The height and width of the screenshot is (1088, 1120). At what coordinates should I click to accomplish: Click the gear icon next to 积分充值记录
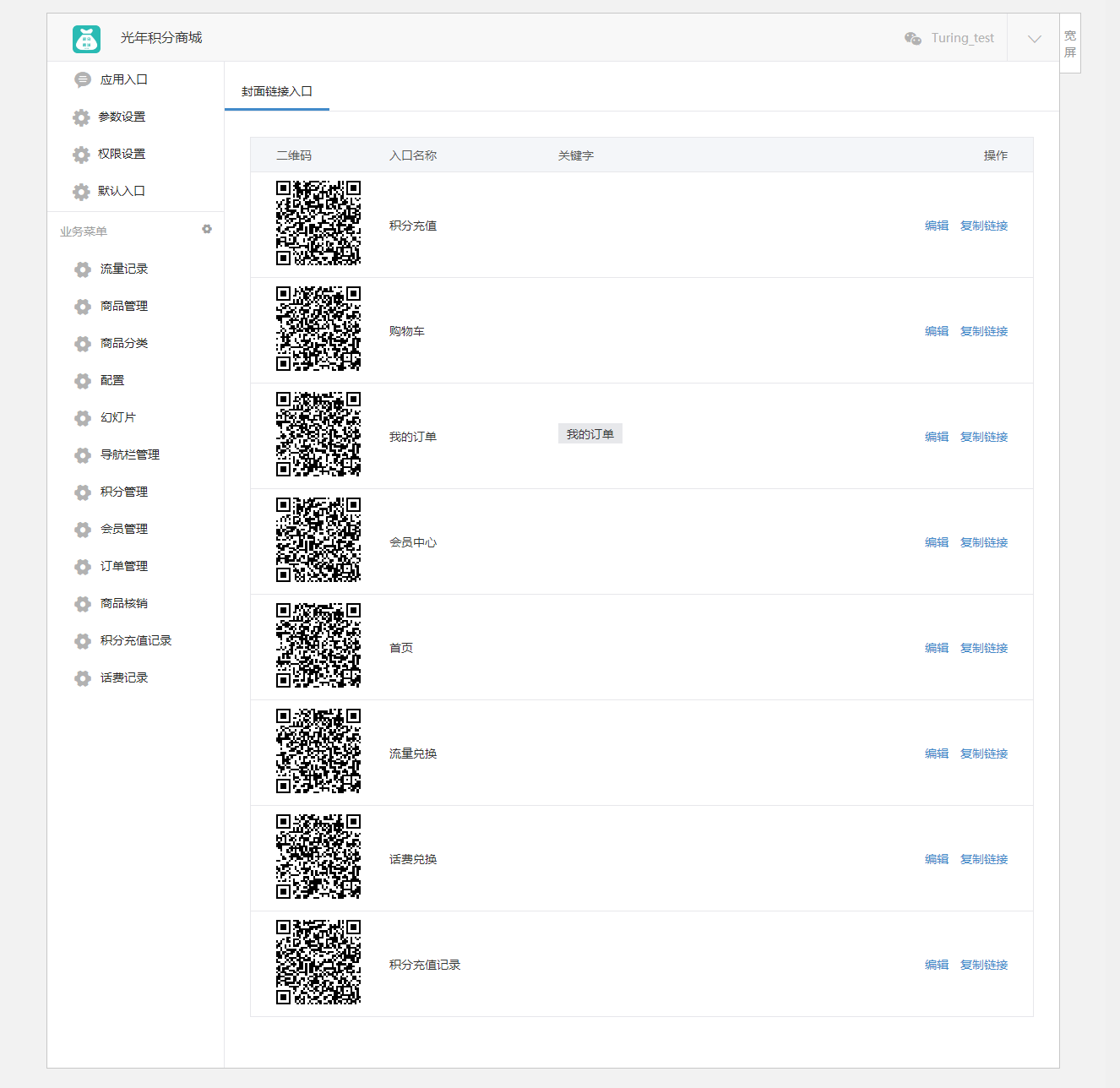point(83,641)
